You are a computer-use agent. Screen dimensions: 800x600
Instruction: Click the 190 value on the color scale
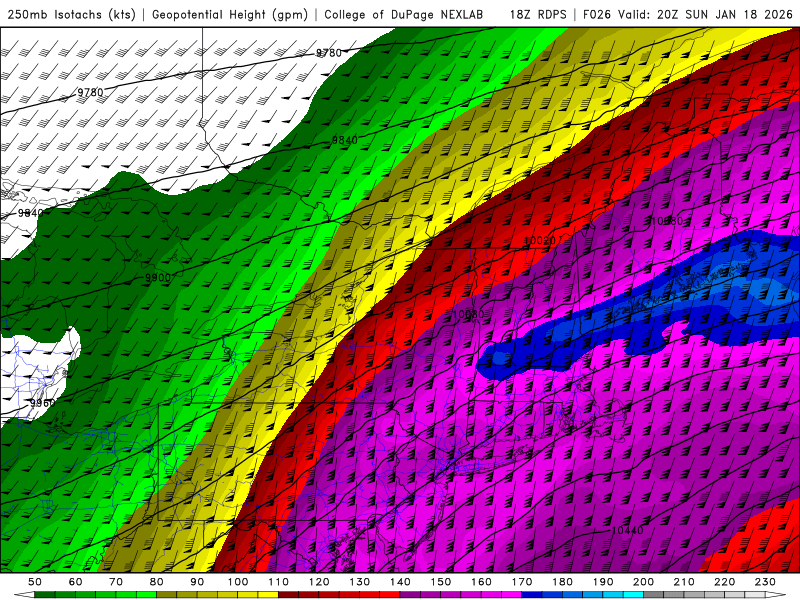click(x=603, y=582)
